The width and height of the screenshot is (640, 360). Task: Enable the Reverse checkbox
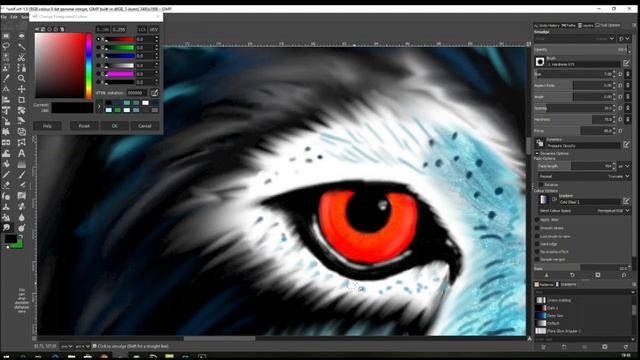(541, 184)
